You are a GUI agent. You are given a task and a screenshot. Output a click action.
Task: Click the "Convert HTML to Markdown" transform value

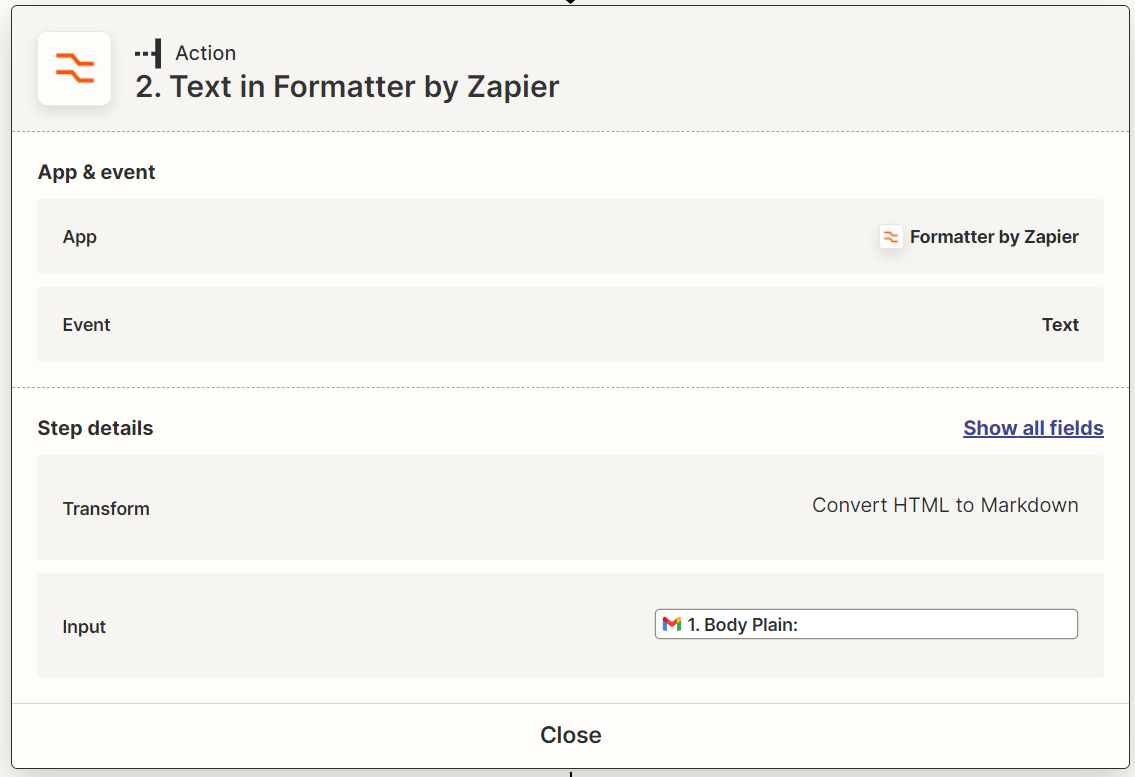pos(944,505)
